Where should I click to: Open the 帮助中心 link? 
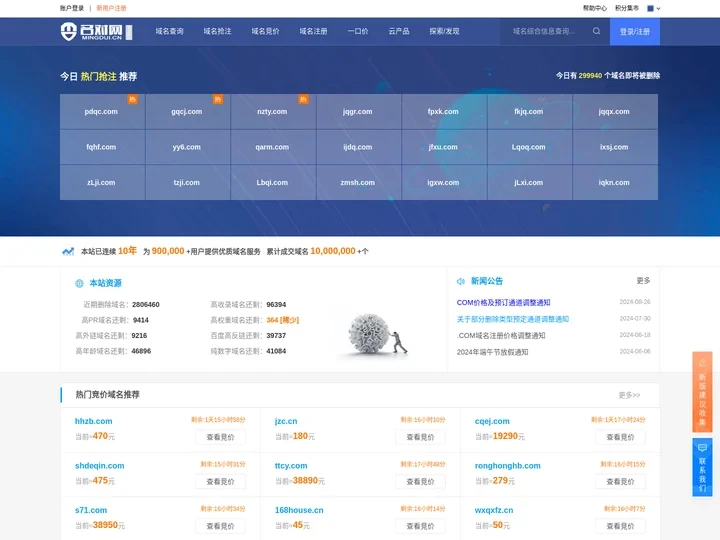595,8
